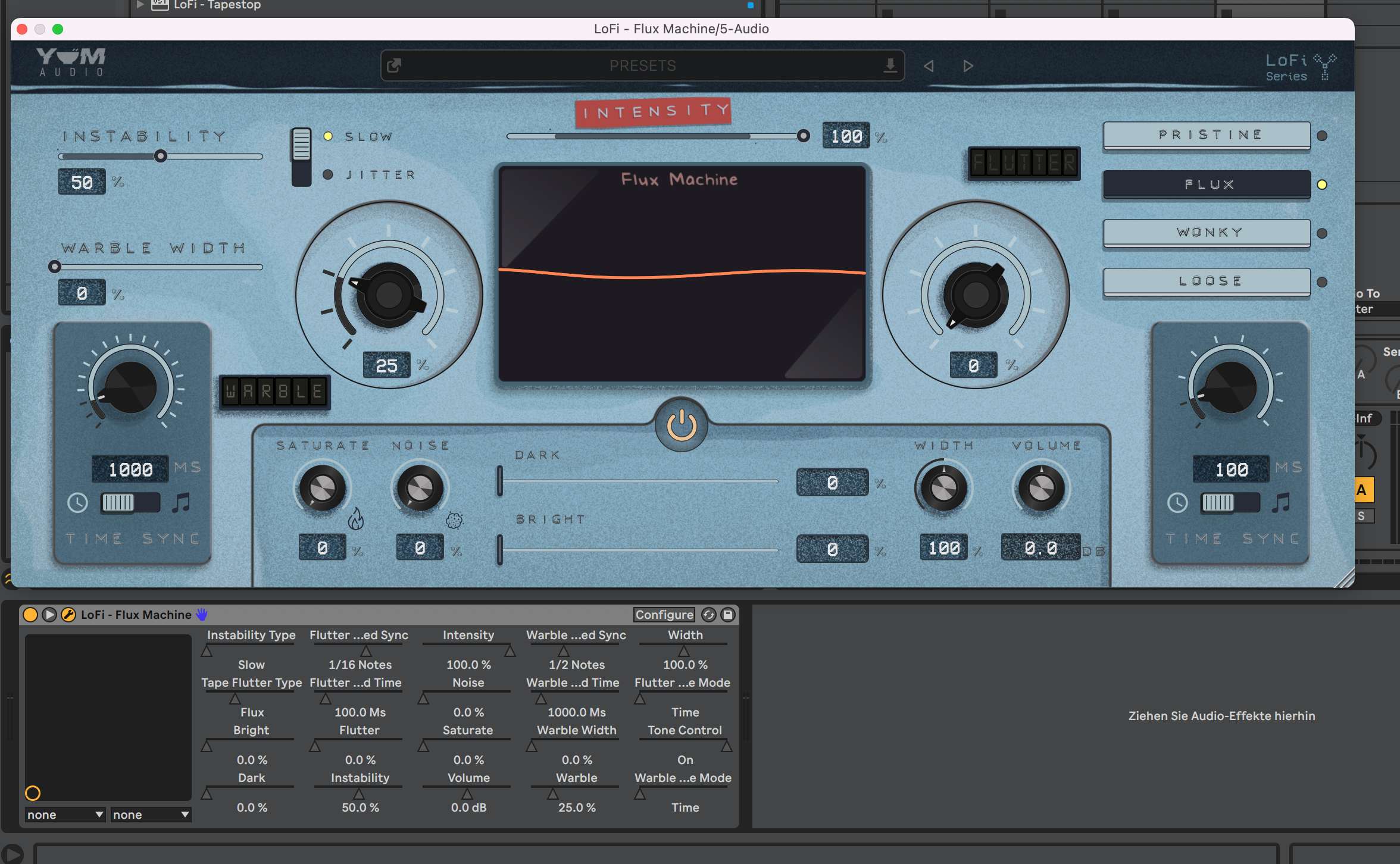Image resolution: width=1400 pixels, height=864 pixels.
Task: Unfold device parameters with triangle button
Action: click(x=49, y=615)
